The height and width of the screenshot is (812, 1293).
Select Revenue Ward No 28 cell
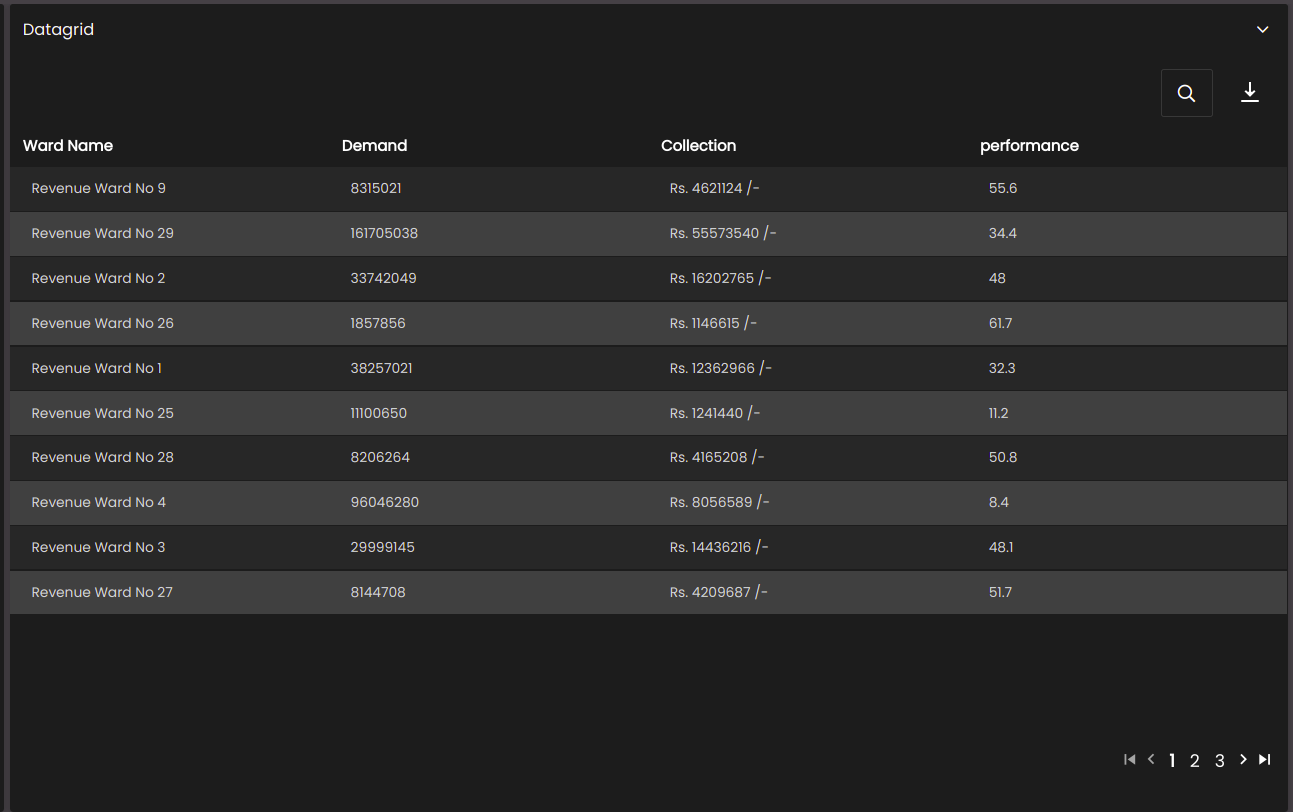click(x=102, y=457)
